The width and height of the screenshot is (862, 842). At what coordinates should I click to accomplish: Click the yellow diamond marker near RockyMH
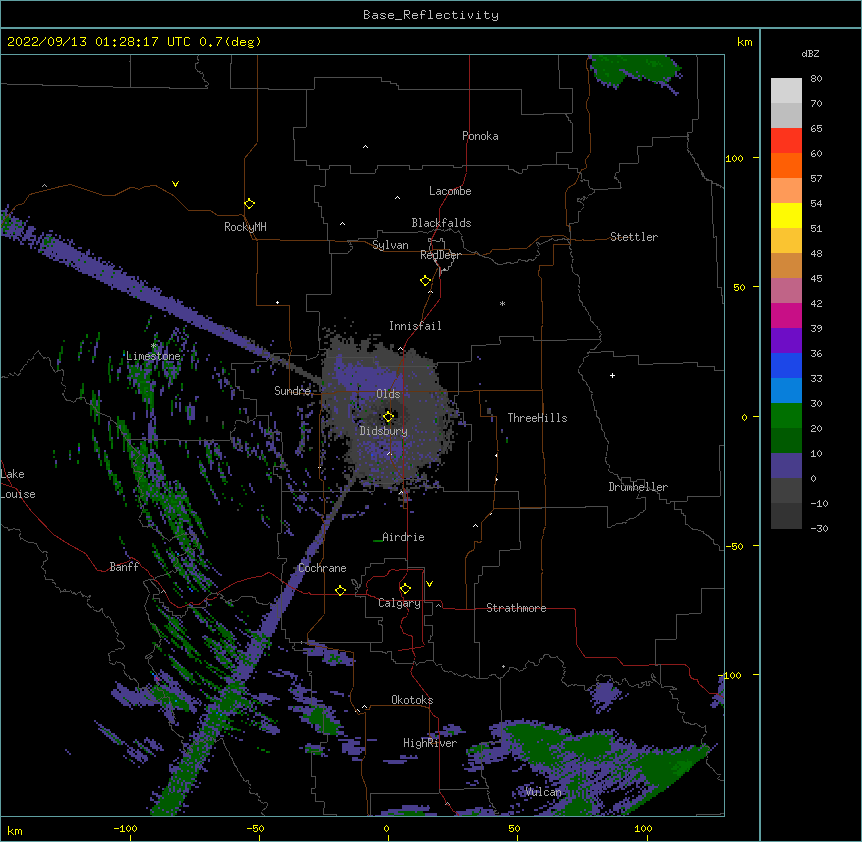[x=250, y=204]
